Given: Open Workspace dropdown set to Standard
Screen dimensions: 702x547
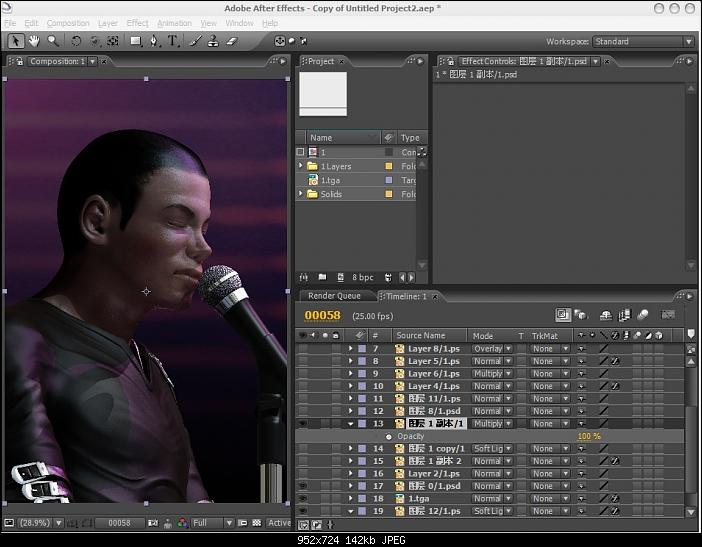Looking at the screenshot, I should [642, 41].
